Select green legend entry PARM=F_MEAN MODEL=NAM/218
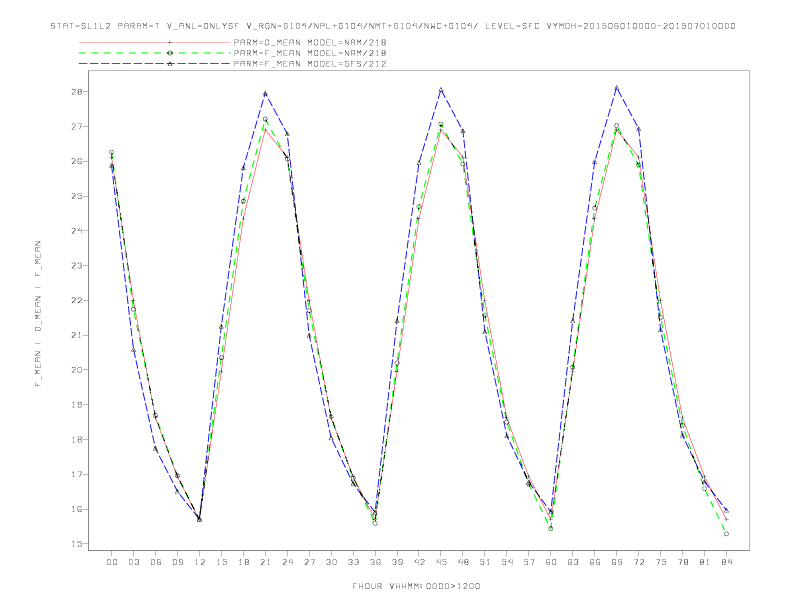The image size is (792, 612). coord(310,53)
